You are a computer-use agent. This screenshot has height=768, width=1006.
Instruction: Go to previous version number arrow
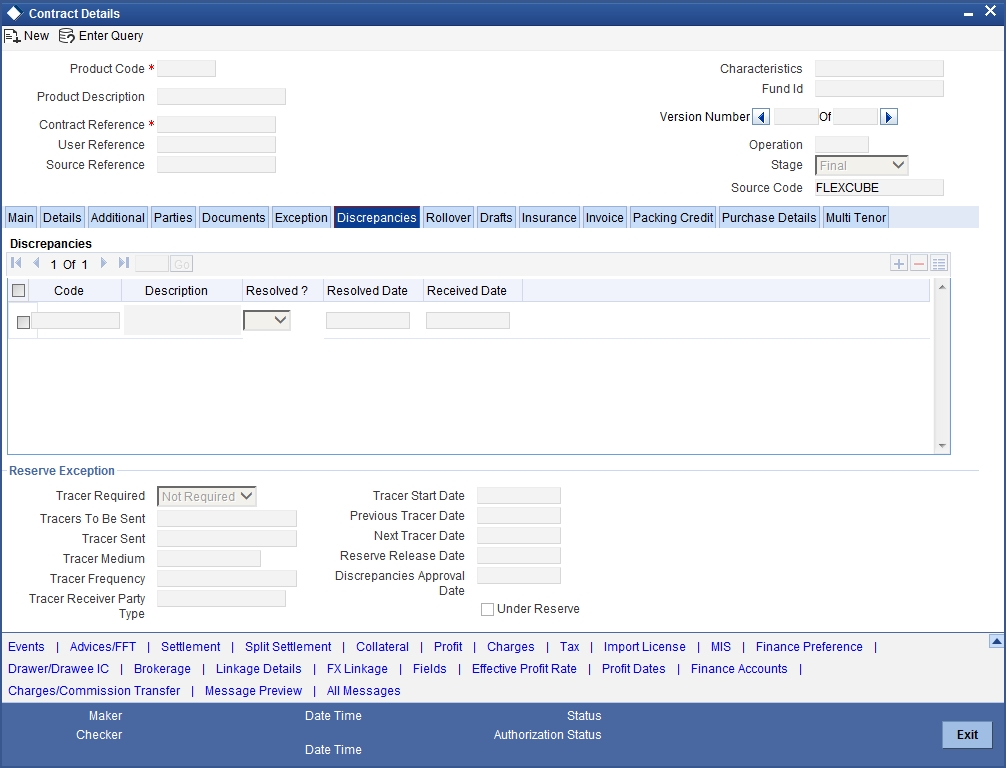click(761, 117)
